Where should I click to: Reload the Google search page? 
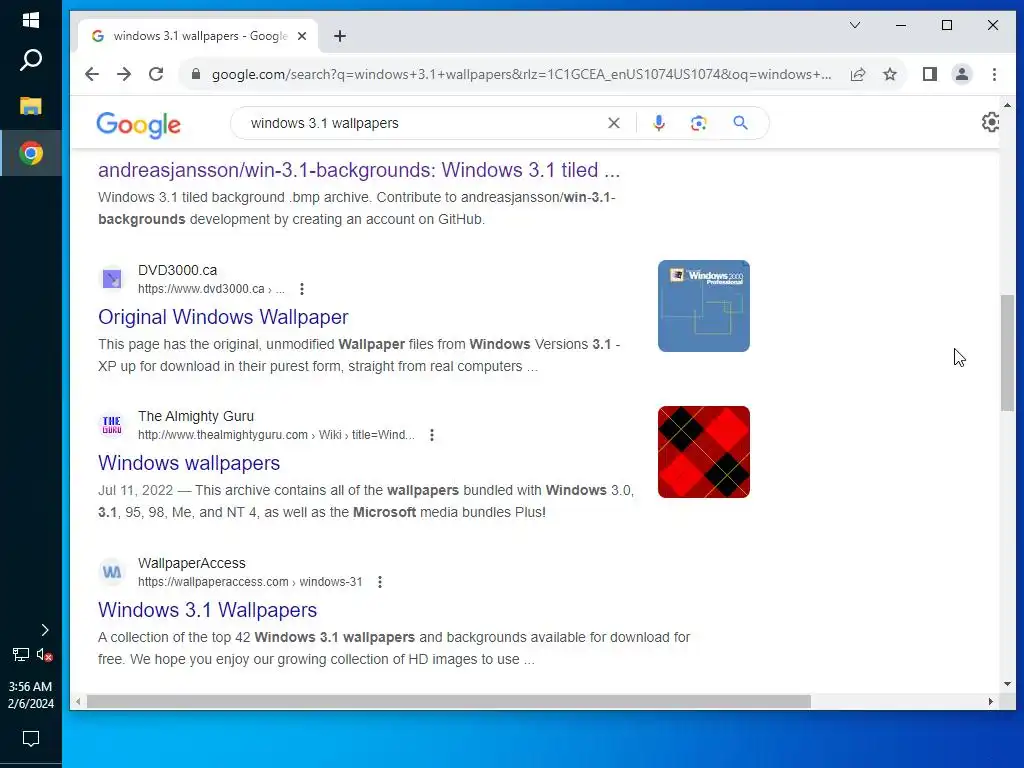point(155,74)
